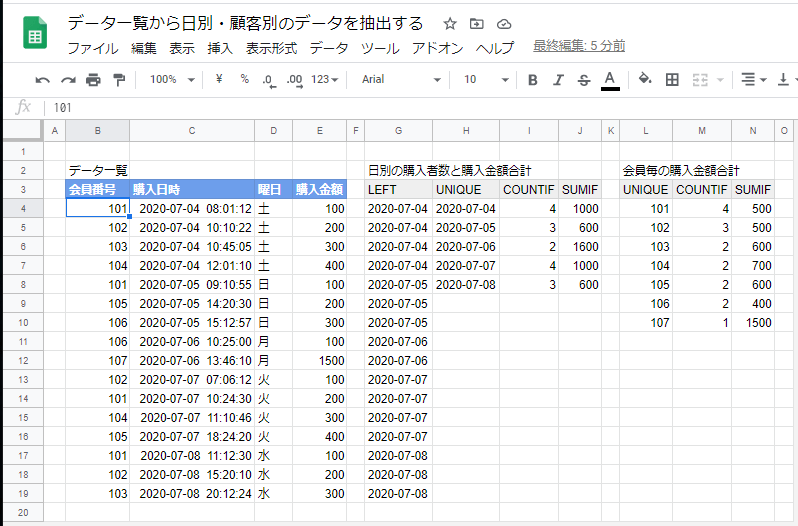Print the spreadsheet
Viewport: 798px width, 526px height.
coord(93,80)
